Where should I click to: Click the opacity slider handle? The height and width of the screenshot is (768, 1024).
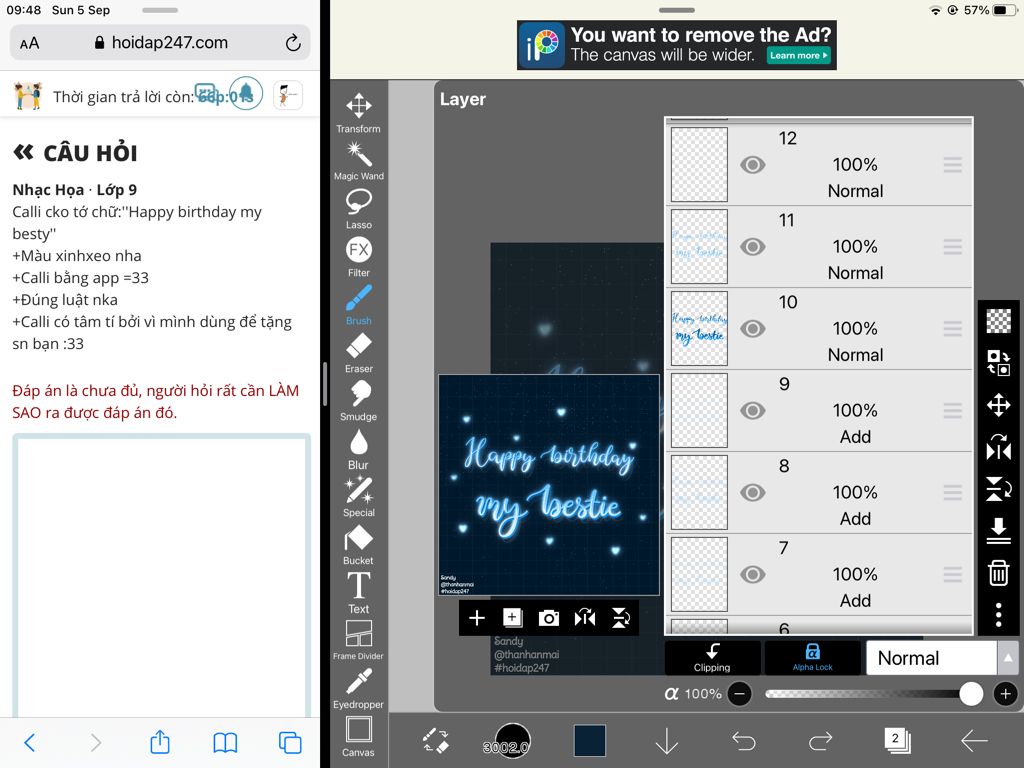click(971, 694)
